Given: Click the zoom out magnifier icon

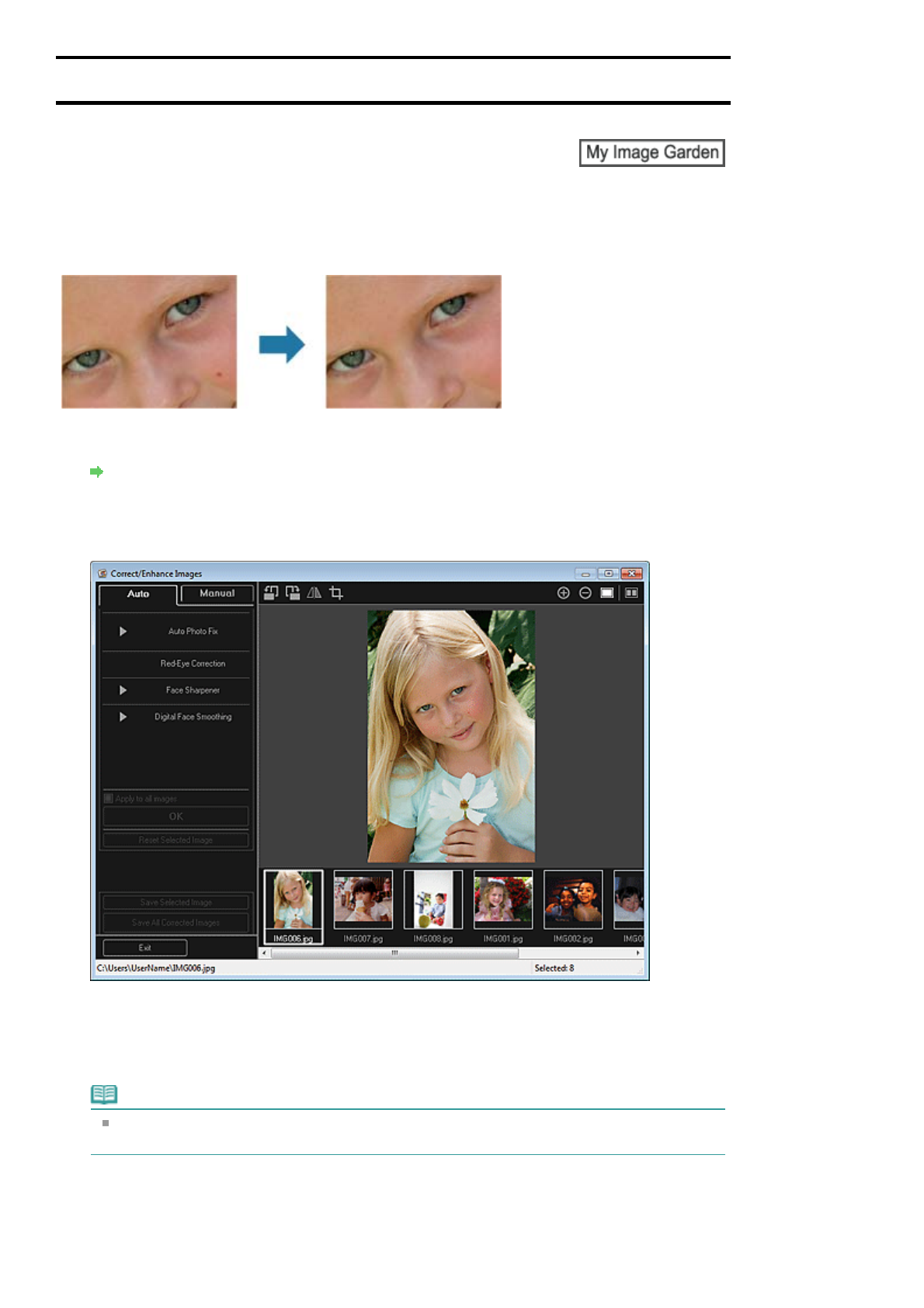Looking at the screenshot, I should coord(585,593).
